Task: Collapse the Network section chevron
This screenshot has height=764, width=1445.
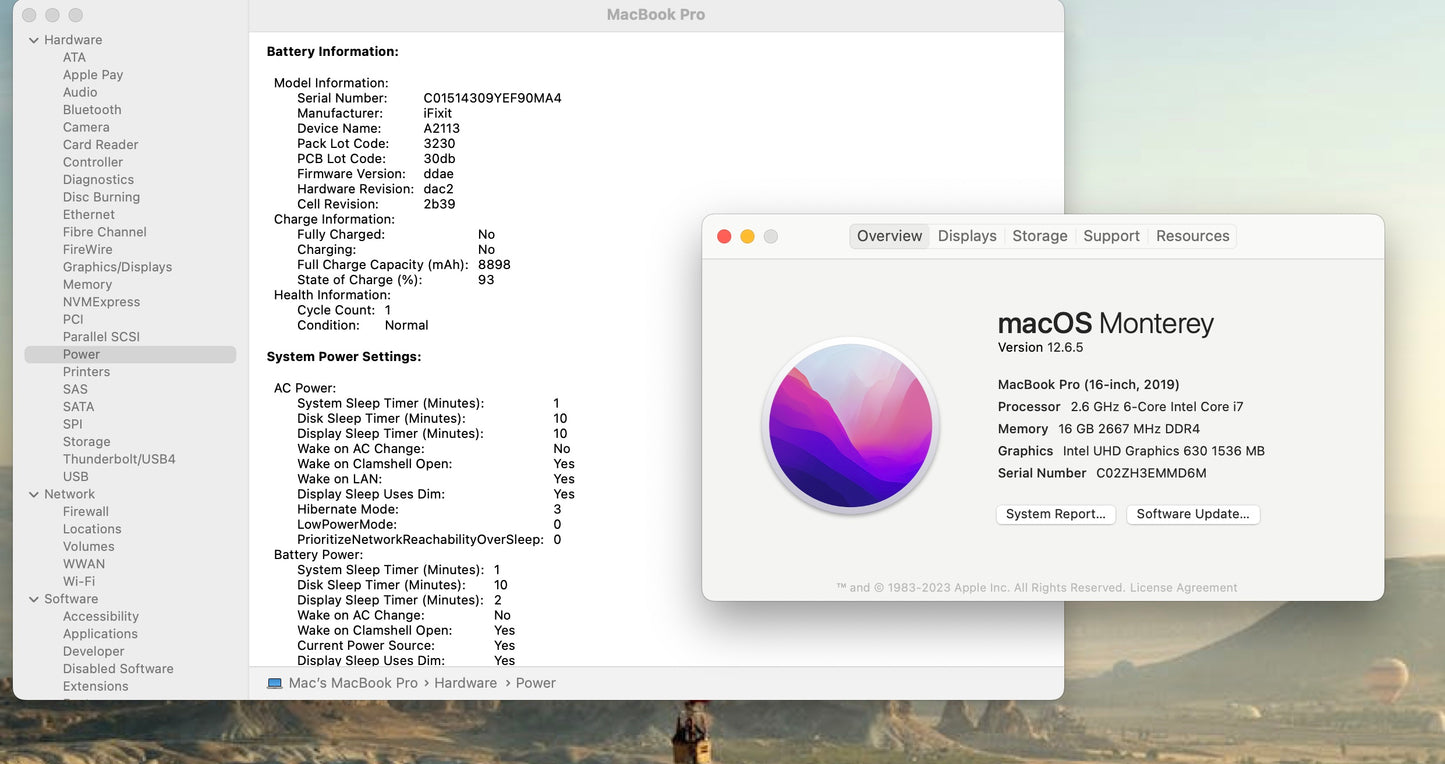Action: coord(34,494)
